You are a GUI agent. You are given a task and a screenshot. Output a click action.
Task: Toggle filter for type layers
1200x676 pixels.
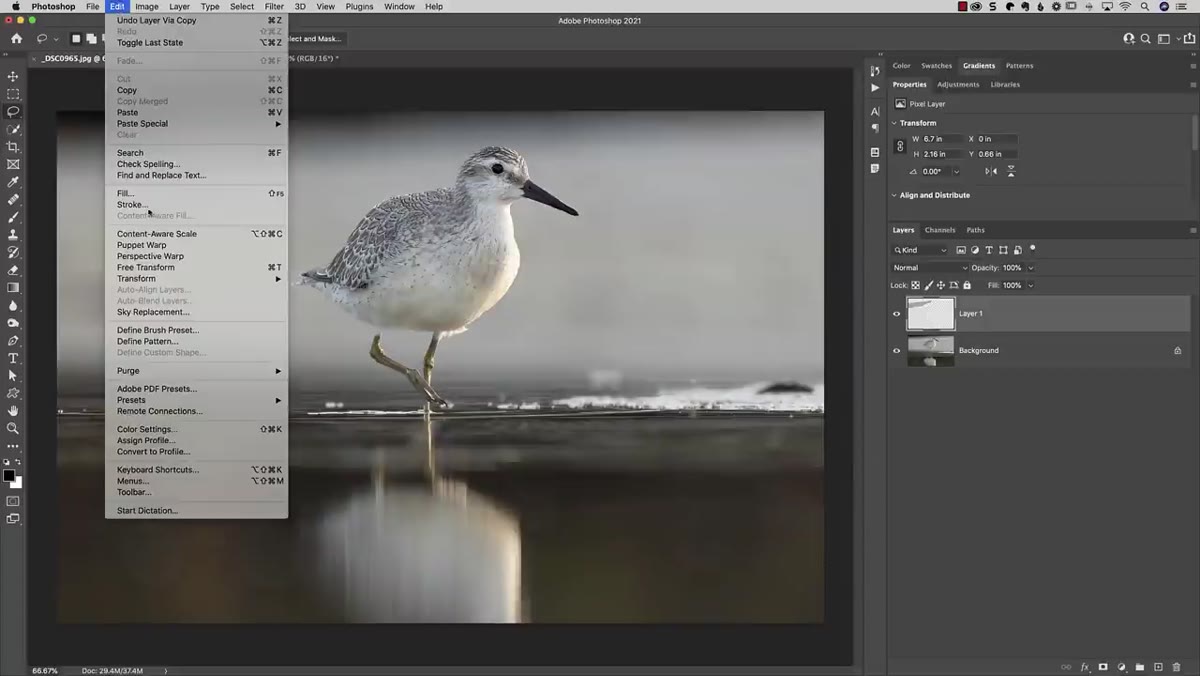click(x=989, y=250)
